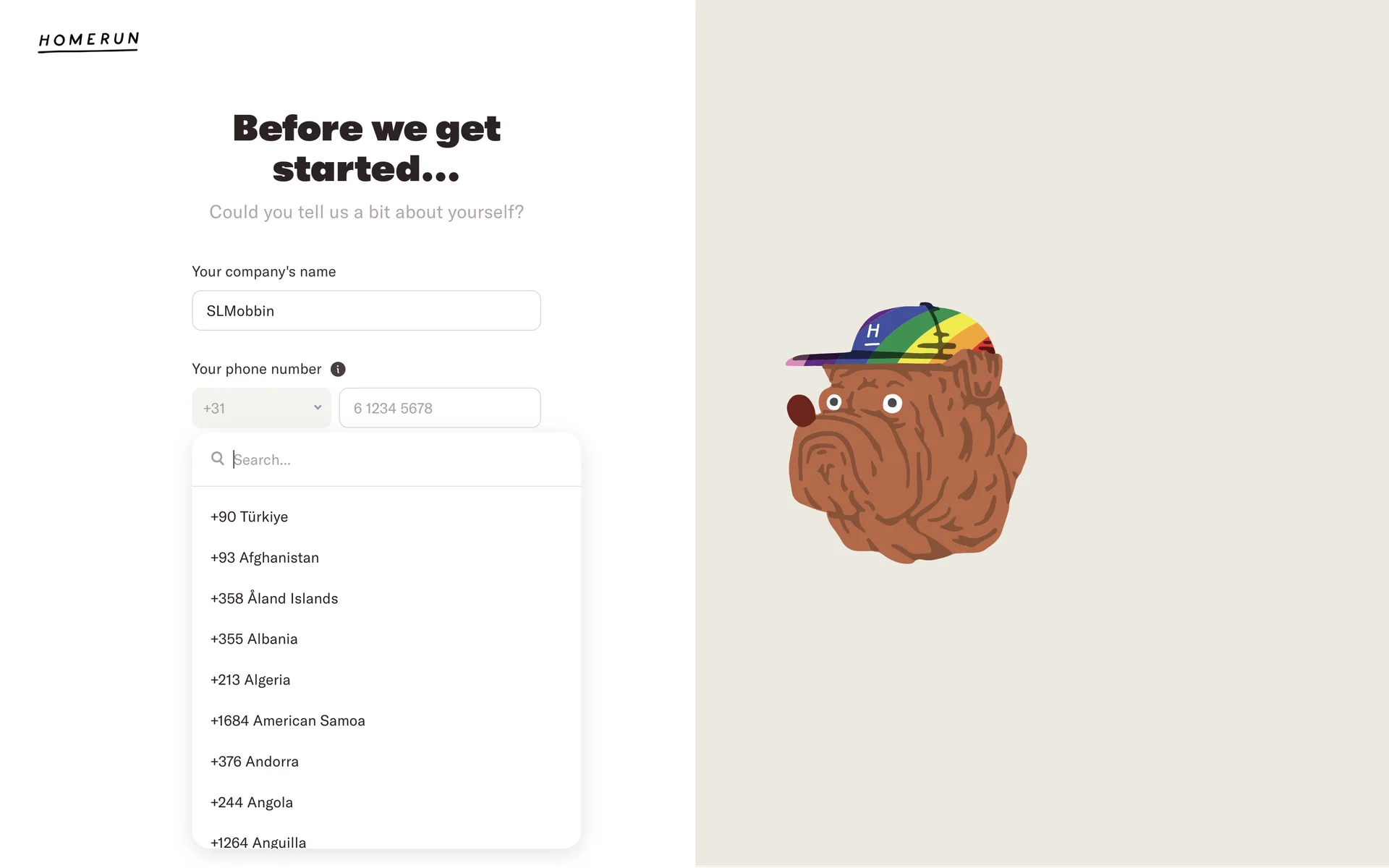Open the +31 country code dropdown
The height and width of the screenshot is (868, 1389).
(x=262, y=408)
